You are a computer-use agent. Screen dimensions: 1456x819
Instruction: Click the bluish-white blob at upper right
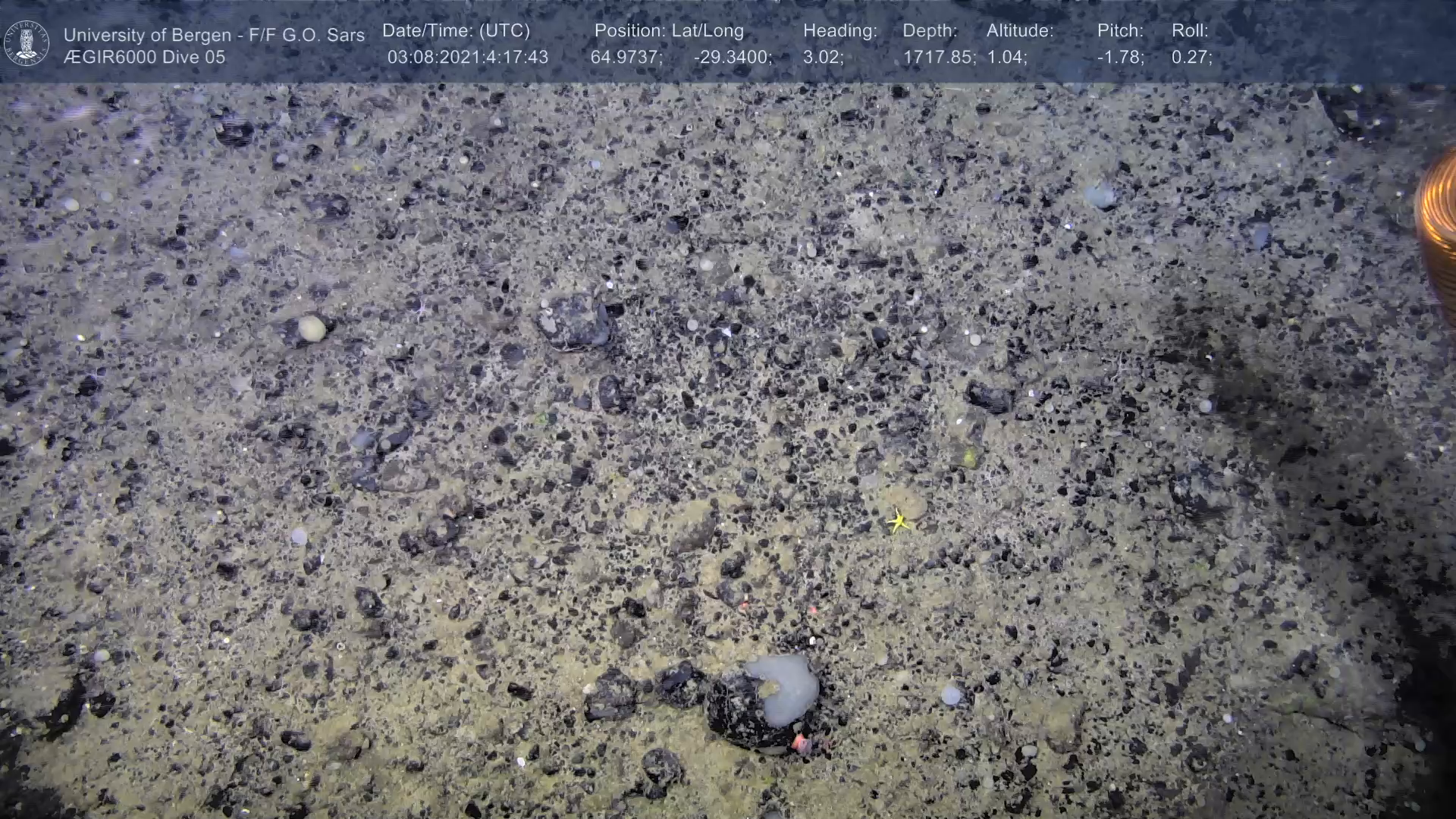[x=1100, y=196]
